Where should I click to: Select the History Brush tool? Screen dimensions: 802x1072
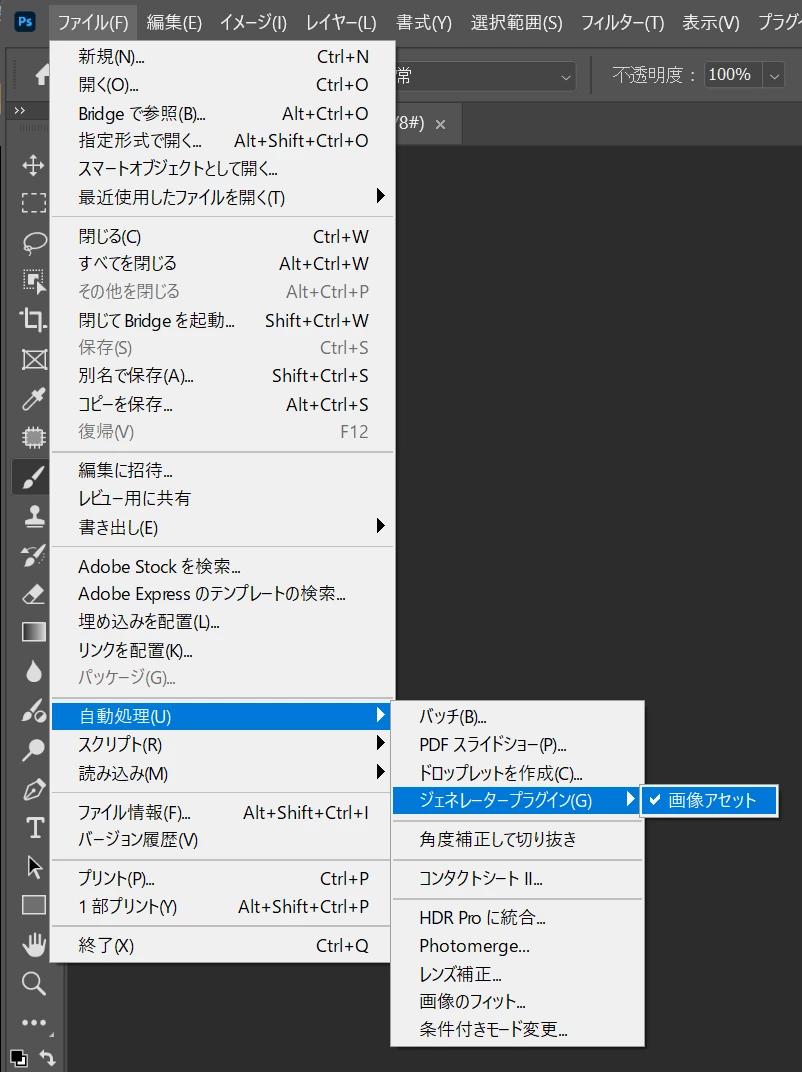[33, 554]
